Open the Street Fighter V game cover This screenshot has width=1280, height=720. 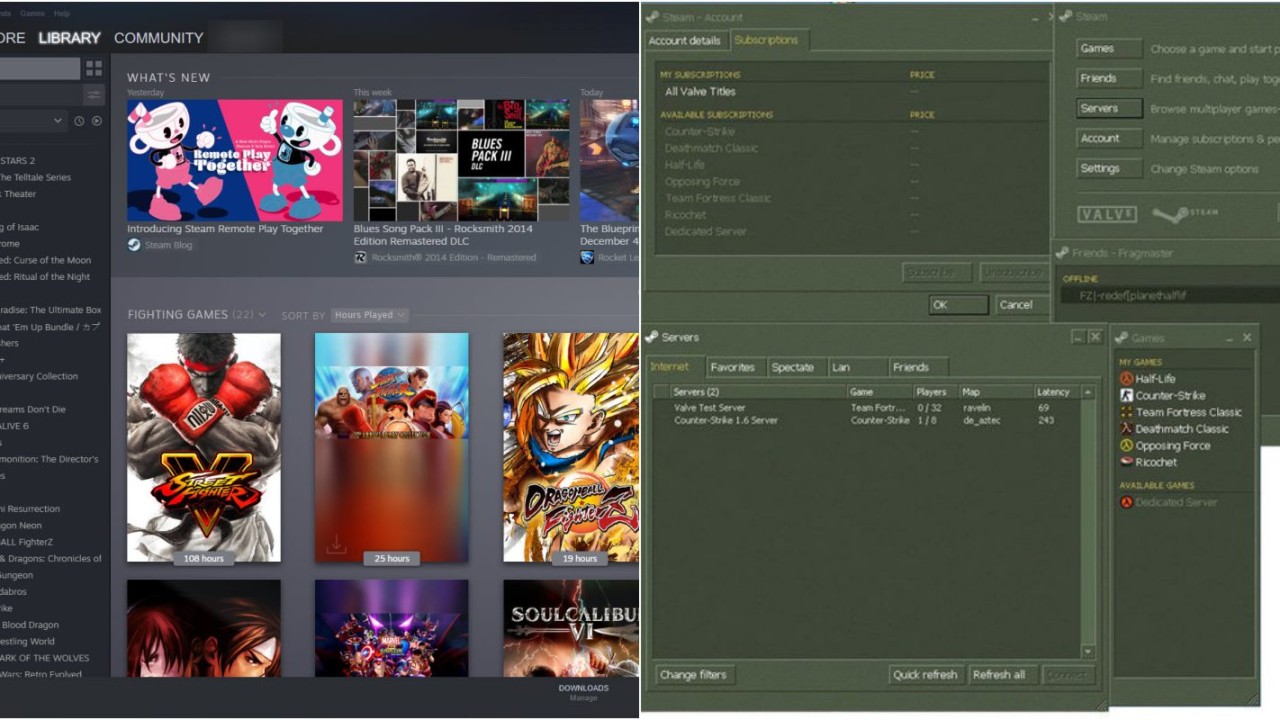[x=204, y=447]
